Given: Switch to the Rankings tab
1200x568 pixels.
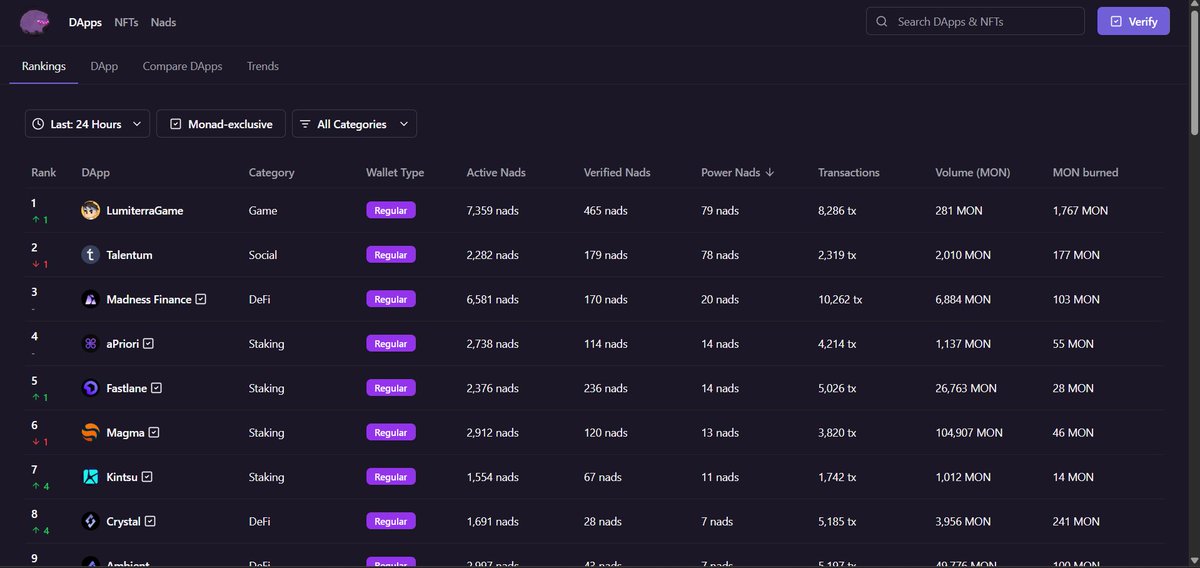Looking at the screenshot, I should point(44,66).
